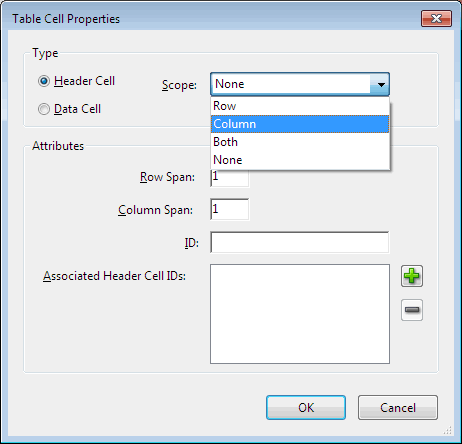Select the Header Cell radio button
The image size is (462, 444).
click(x=44, y=81)
